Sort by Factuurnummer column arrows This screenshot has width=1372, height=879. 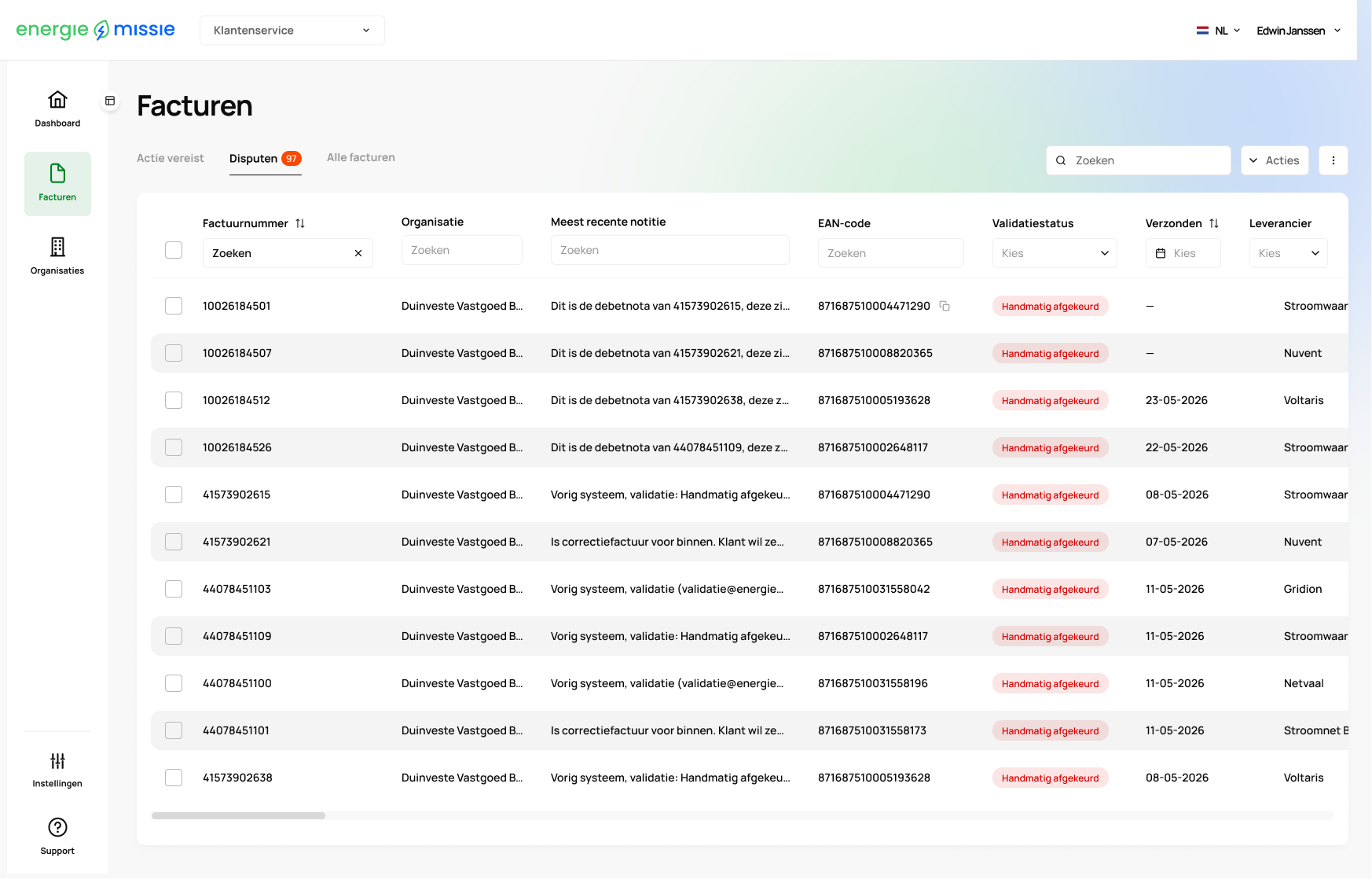(x=300, y=223)
